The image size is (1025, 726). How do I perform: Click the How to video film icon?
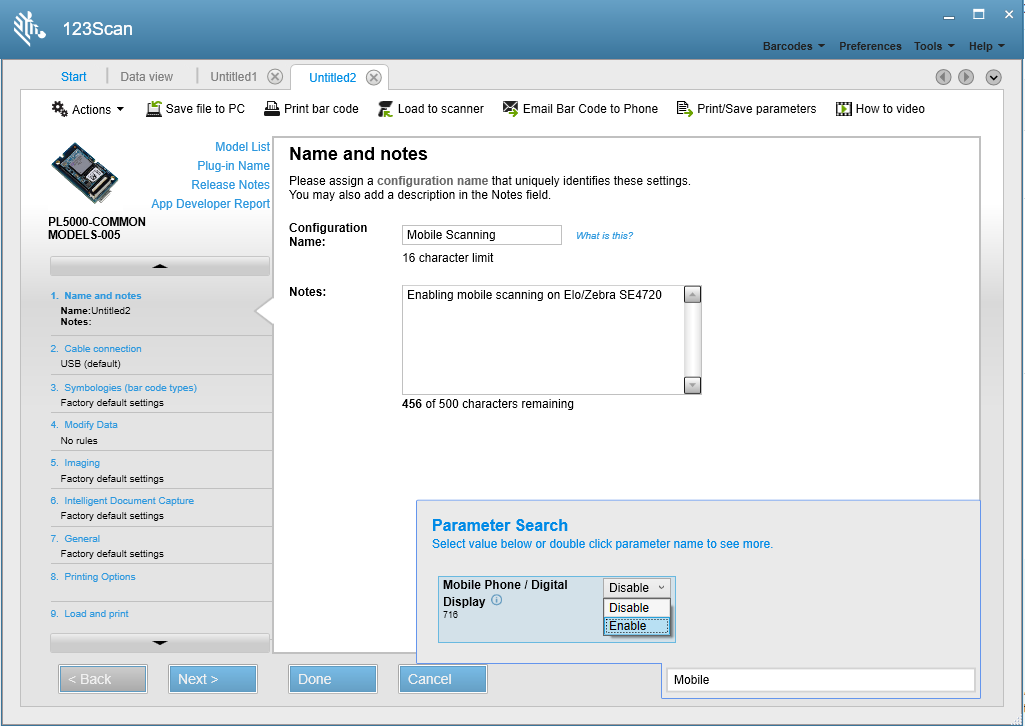pyautogui.click(x=844, y=109)
